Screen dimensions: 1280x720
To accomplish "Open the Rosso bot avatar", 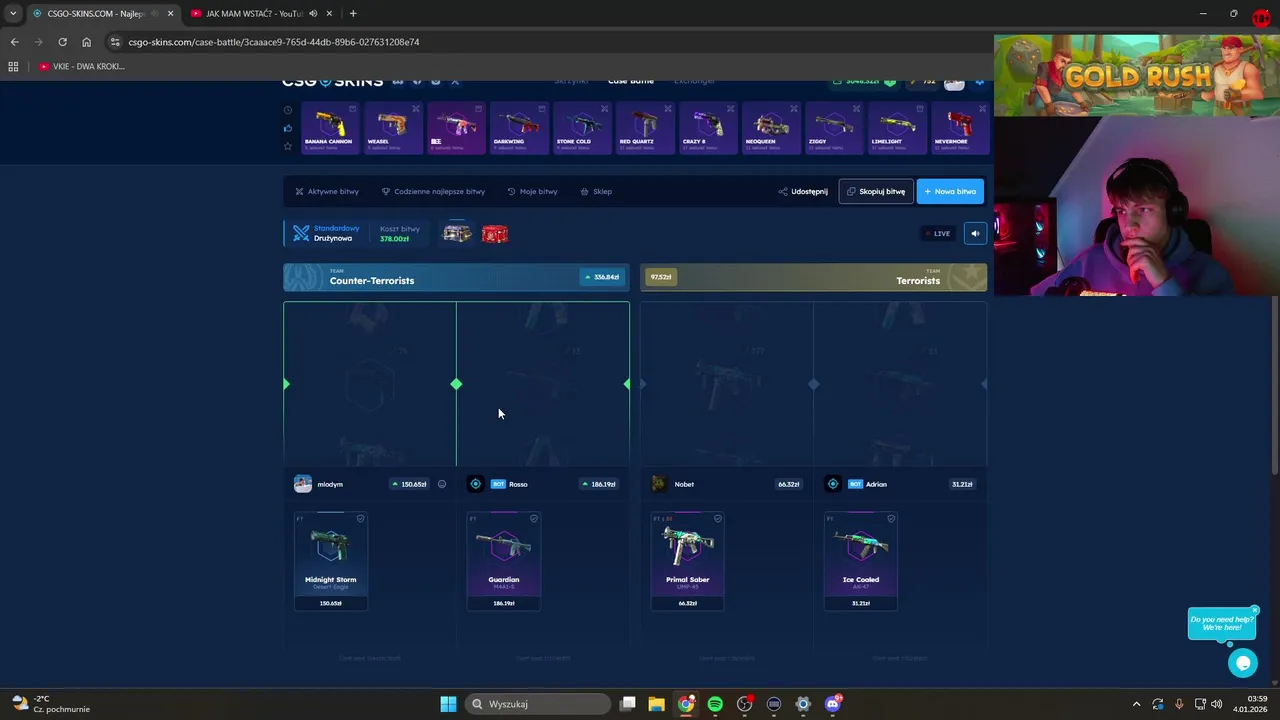I will [x=476, y=484].
